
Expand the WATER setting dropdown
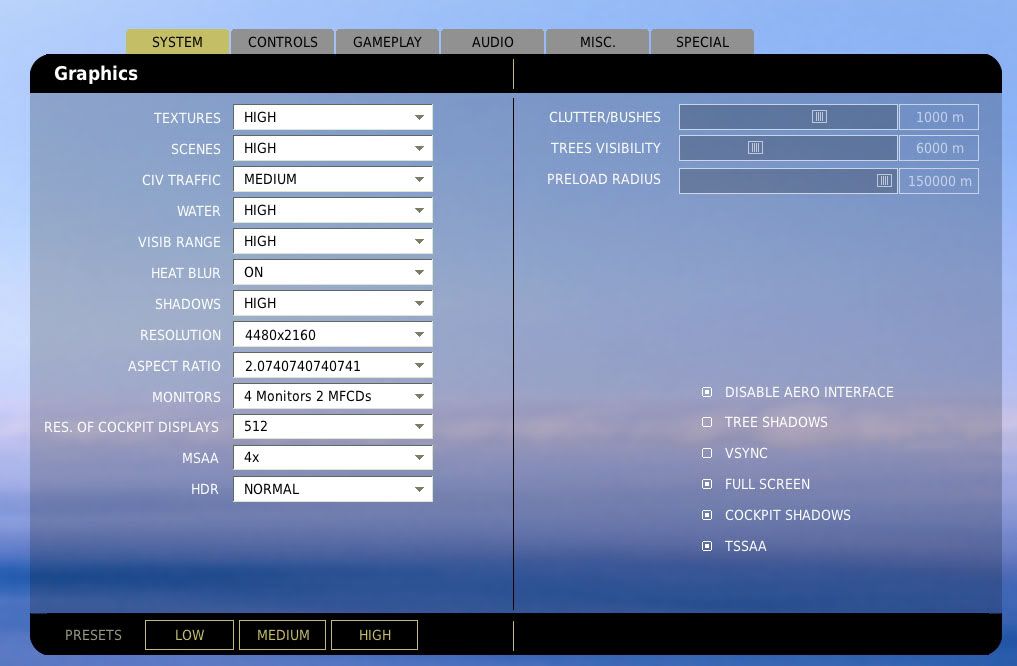coord(332,210)
